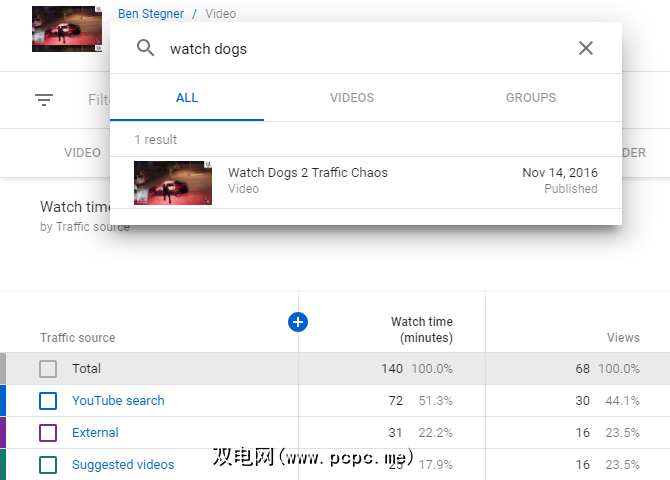
Task: Sort by the Views column header
Action: click(x=623, y=338)
